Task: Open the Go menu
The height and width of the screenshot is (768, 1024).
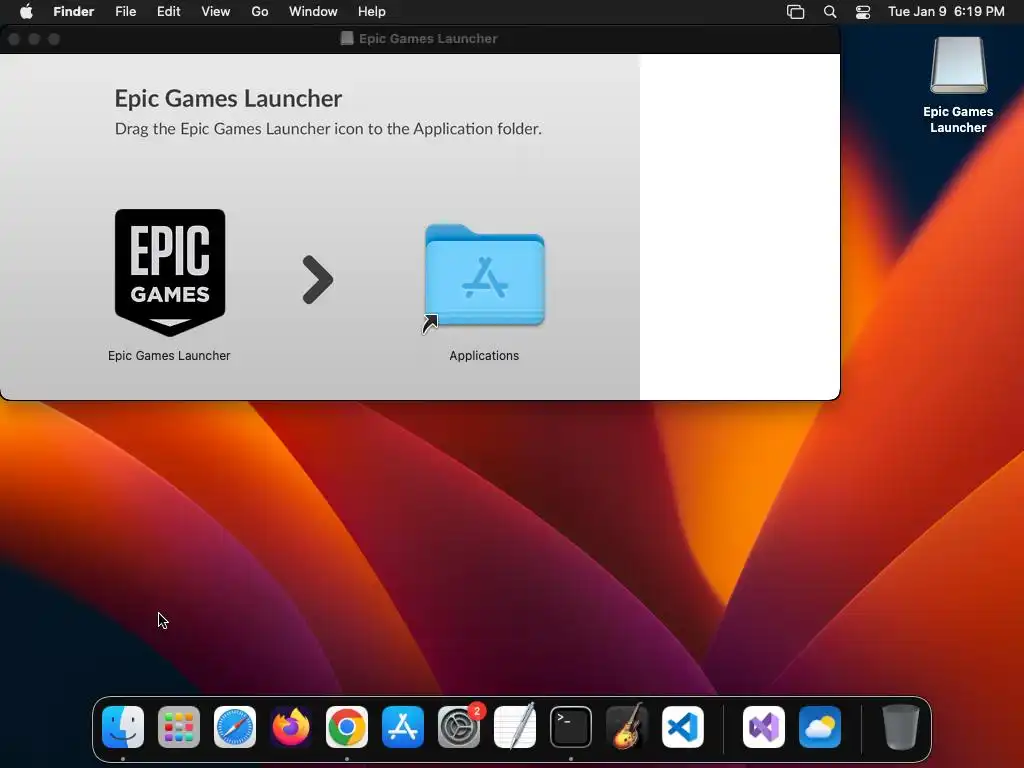Action: 260,11
